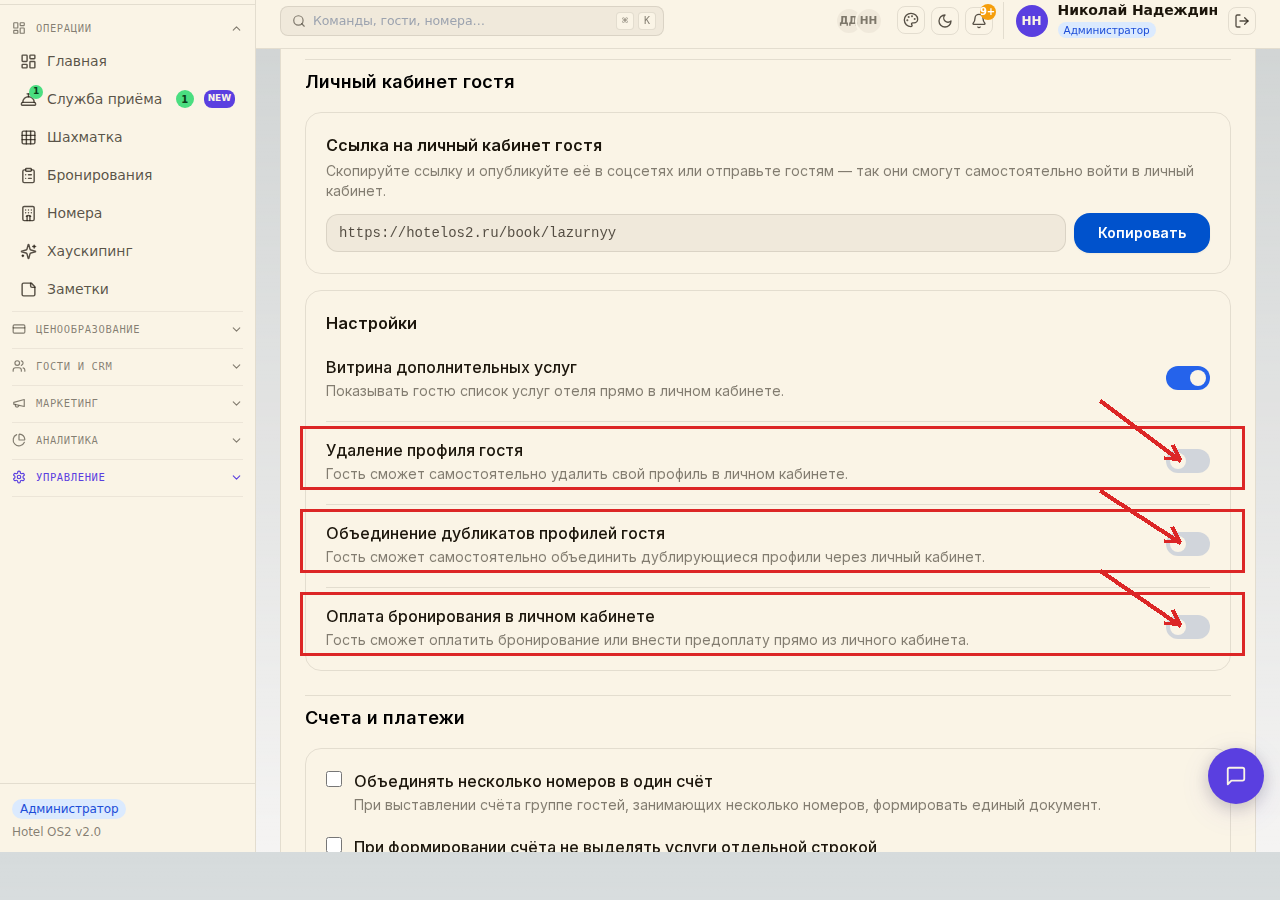The image size is (1280, 900).
Task: Click the Заметки note icon
Action: 28,289
